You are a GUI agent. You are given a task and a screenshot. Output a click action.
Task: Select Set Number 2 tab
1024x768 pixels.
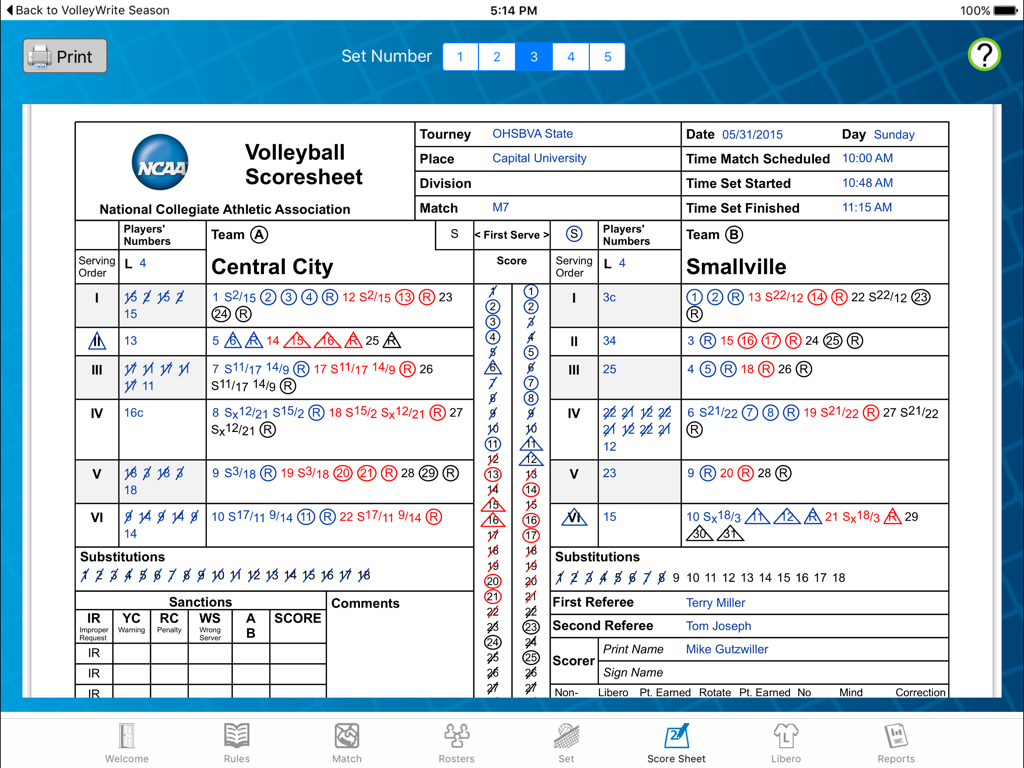coord(497,57)
